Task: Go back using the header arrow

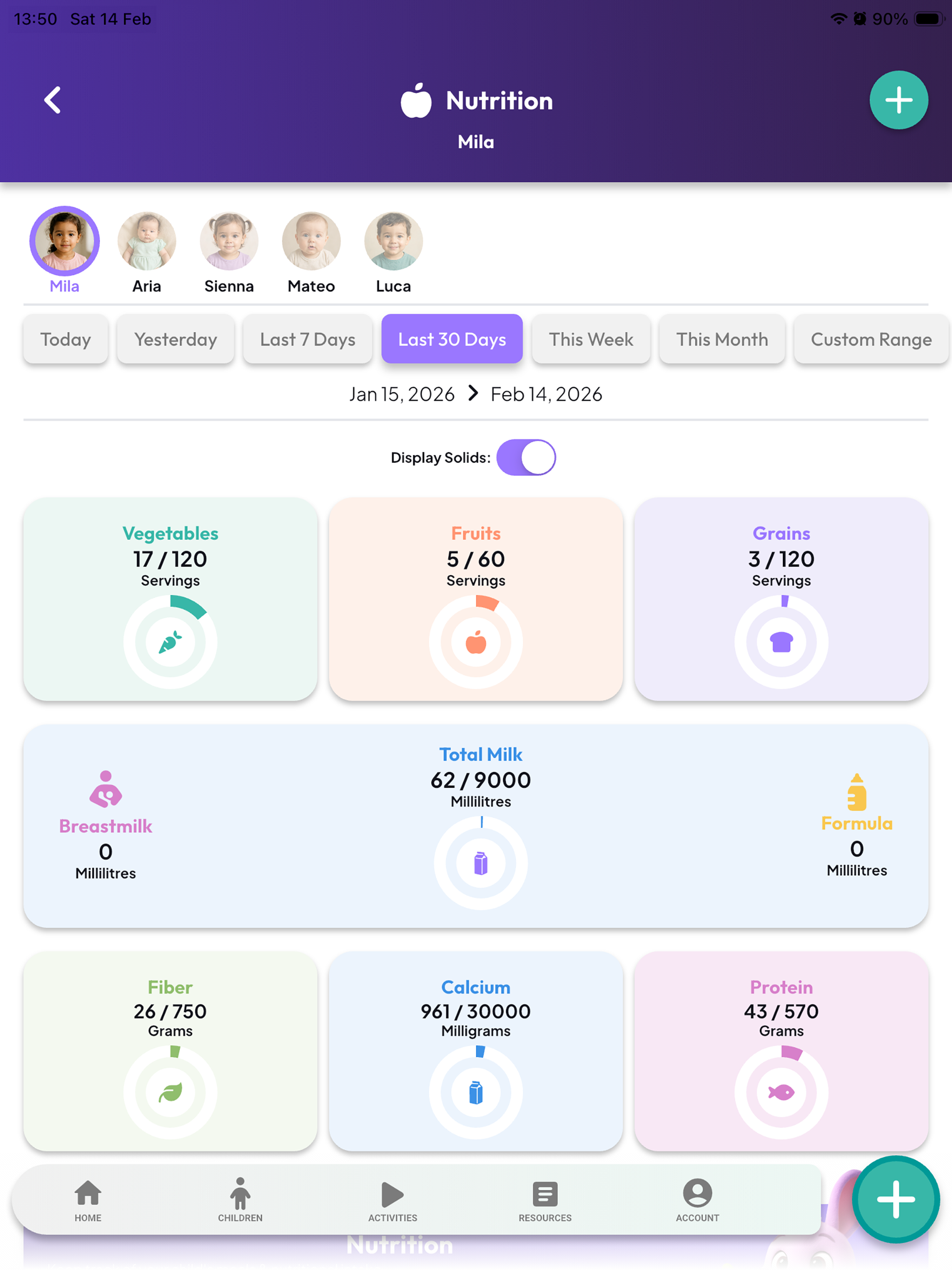Action: pos(52,100)
